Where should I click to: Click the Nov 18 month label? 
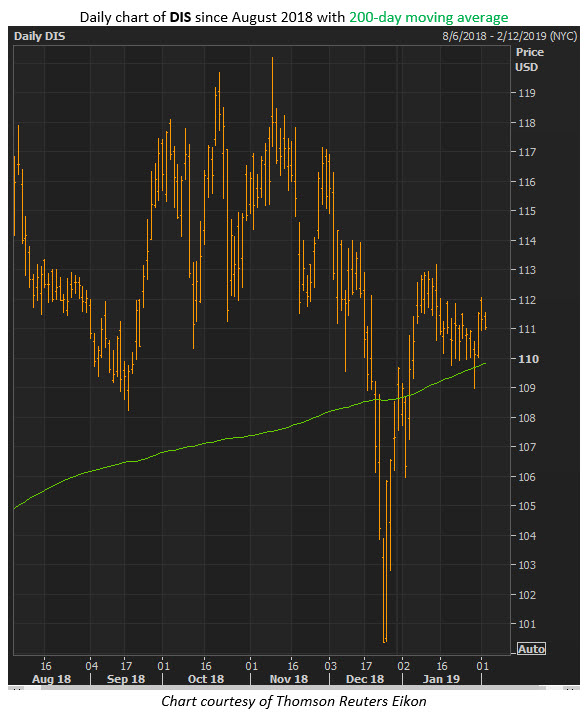coord(289,679)
